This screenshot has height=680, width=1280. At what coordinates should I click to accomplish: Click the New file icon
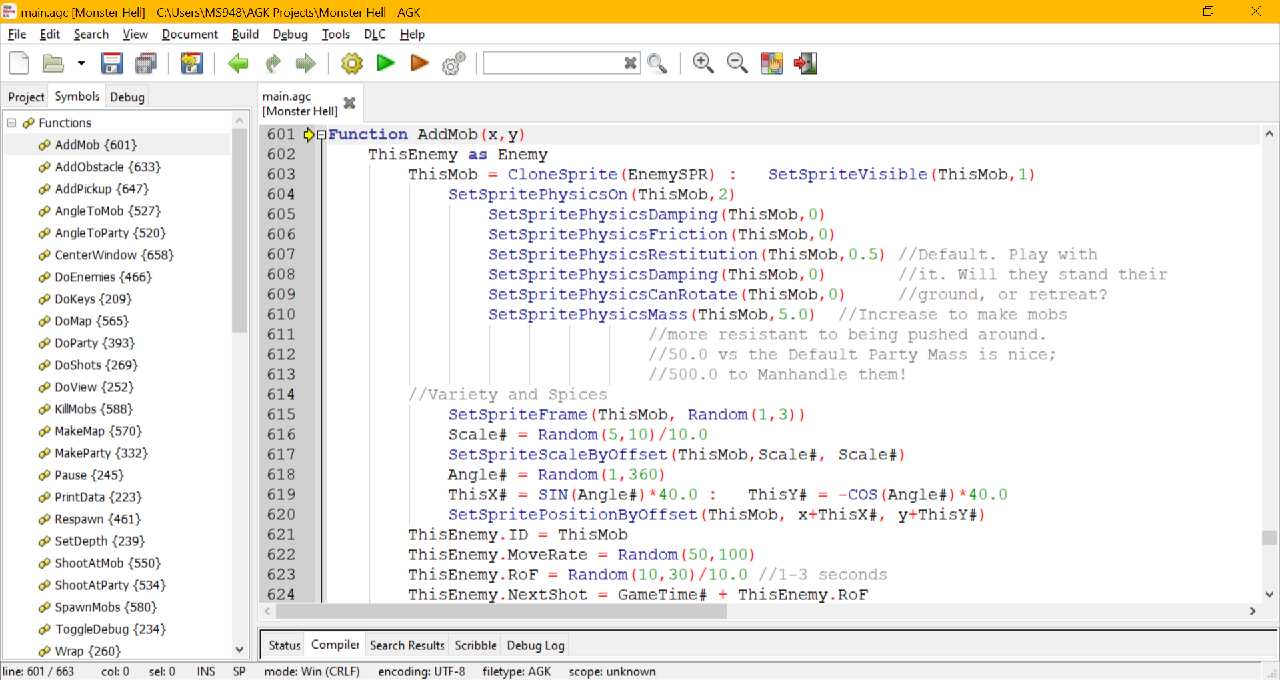point(19,63)
